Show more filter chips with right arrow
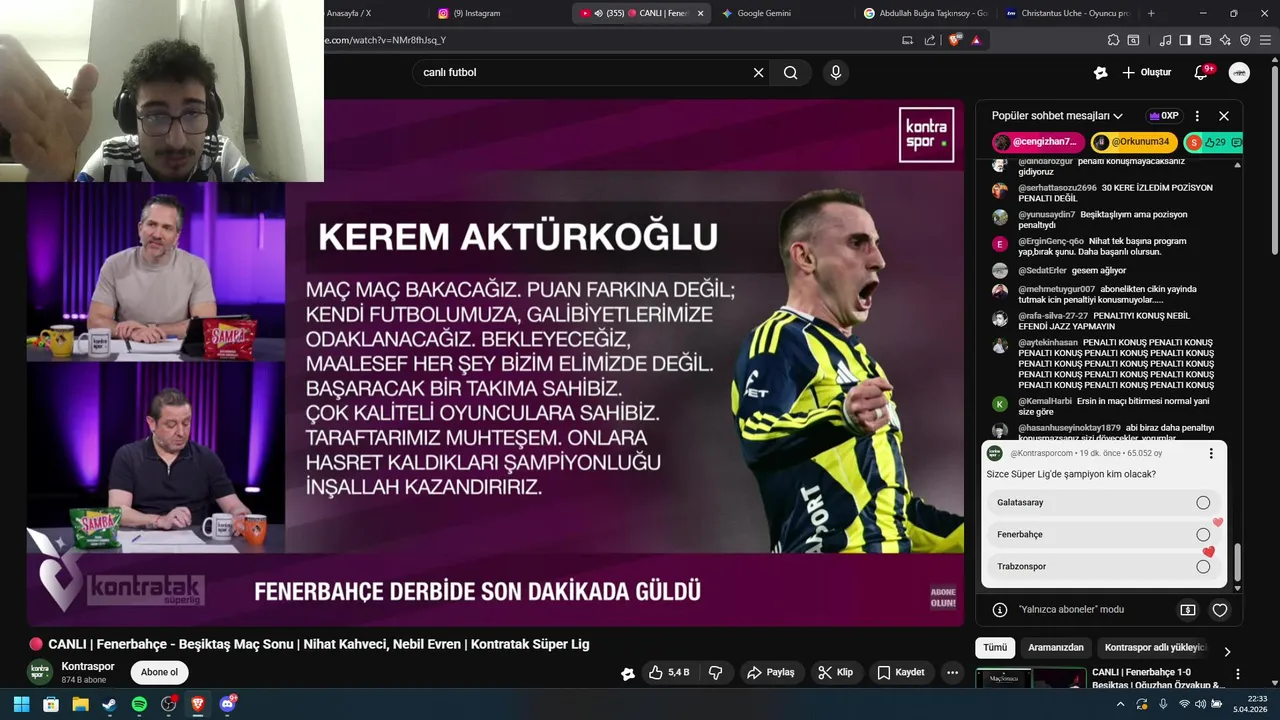This screenshot has height=720, width=1280. (x=1227, y=651)
